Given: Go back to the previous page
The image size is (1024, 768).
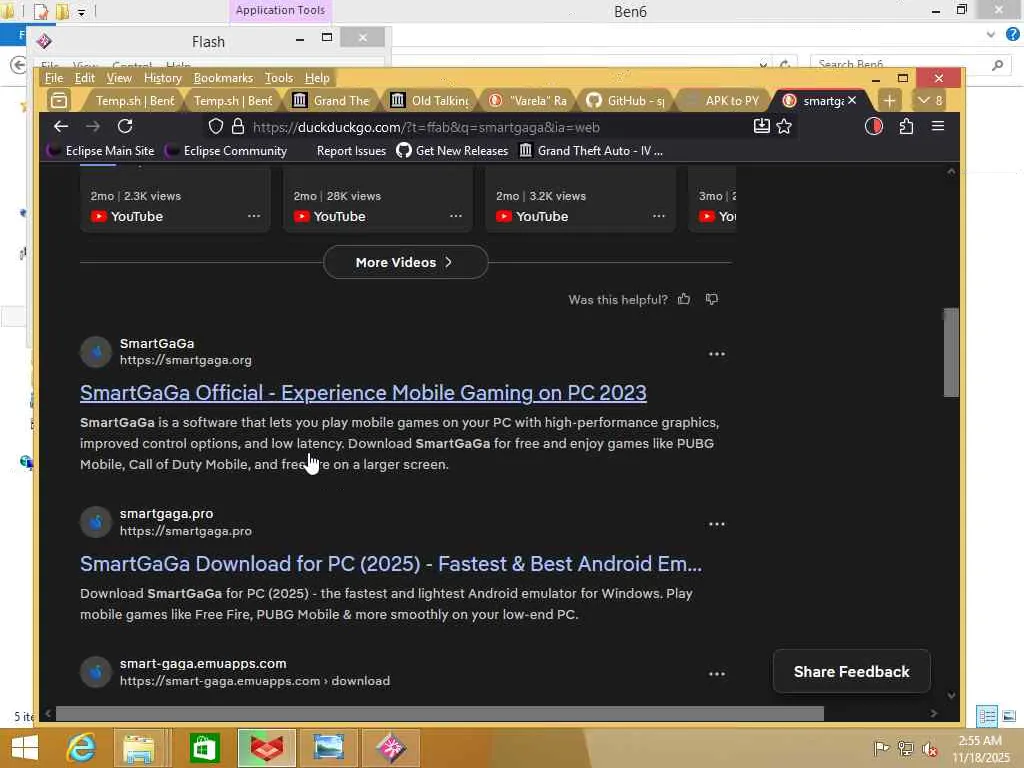Looking at the screenshot, I should click(61, 127).
